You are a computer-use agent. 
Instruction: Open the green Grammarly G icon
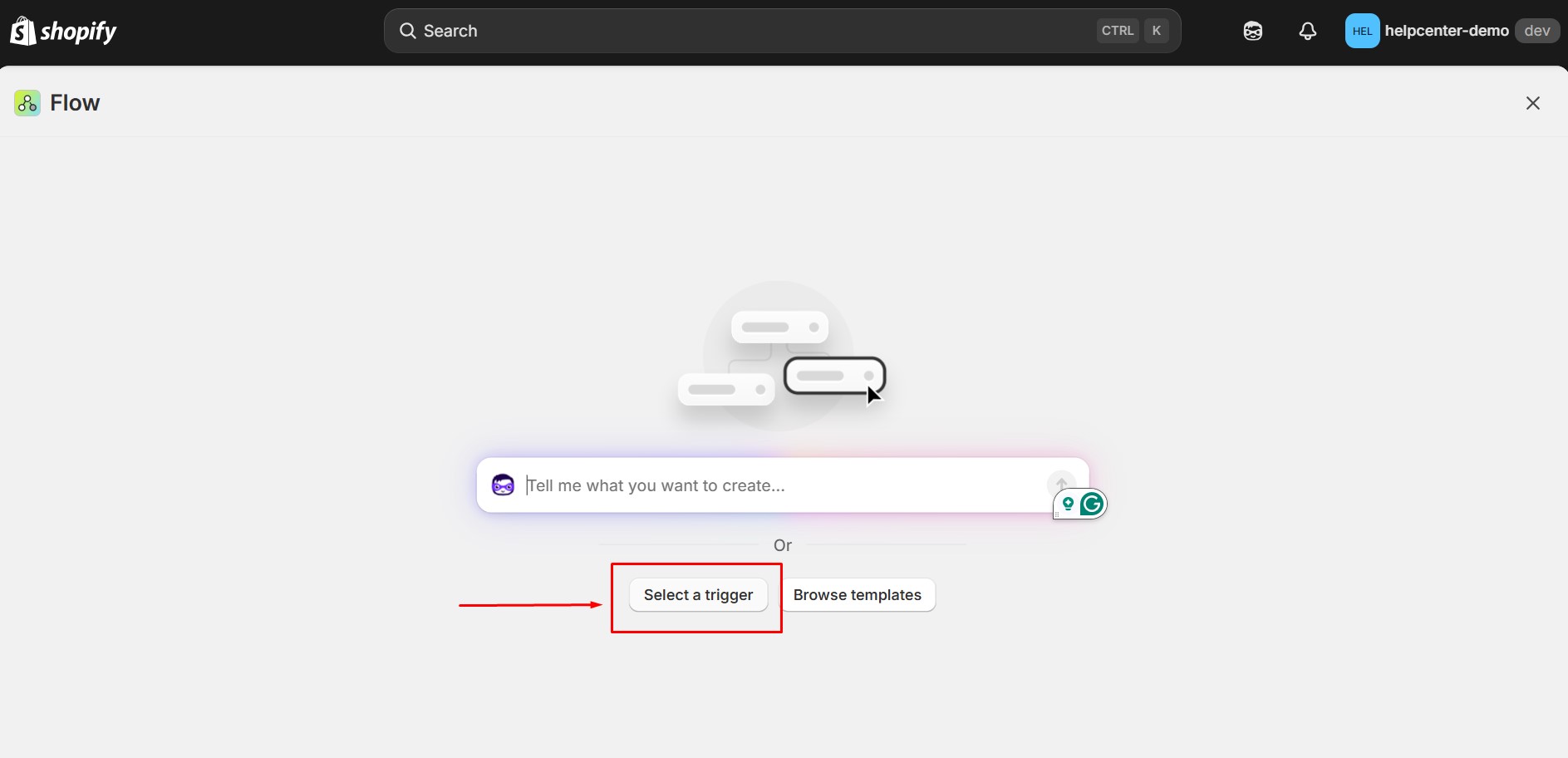pyautogui.click(x=1092, y=504)
